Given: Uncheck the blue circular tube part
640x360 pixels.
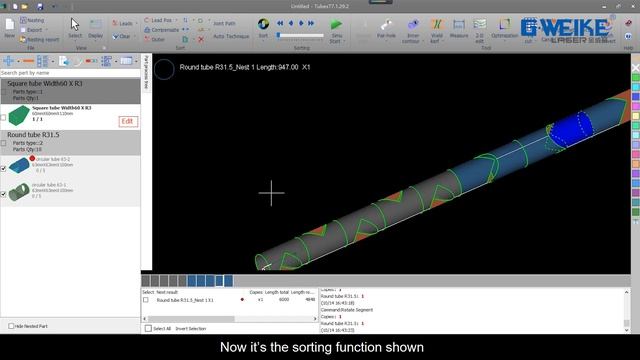Looking at the screenshot, I should pos(4,169).
